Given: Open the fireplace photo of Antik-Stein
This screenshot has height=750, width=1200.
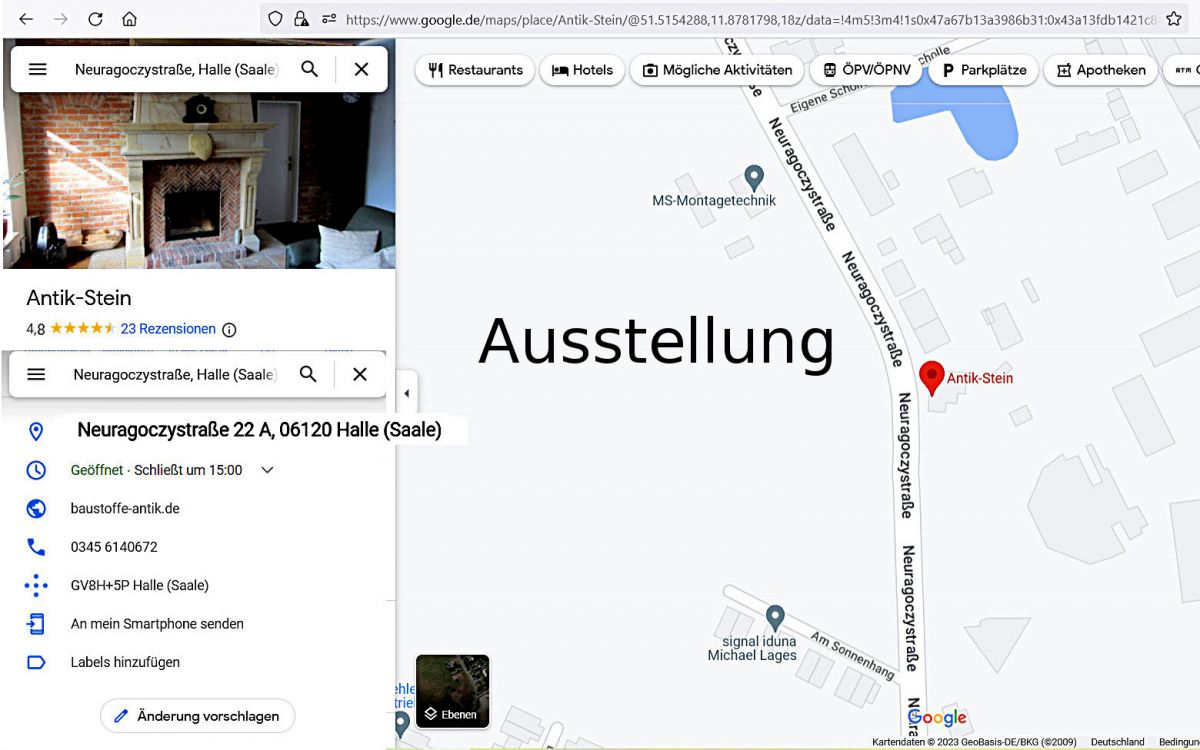Looking at the screenshot, I should 199,180.
